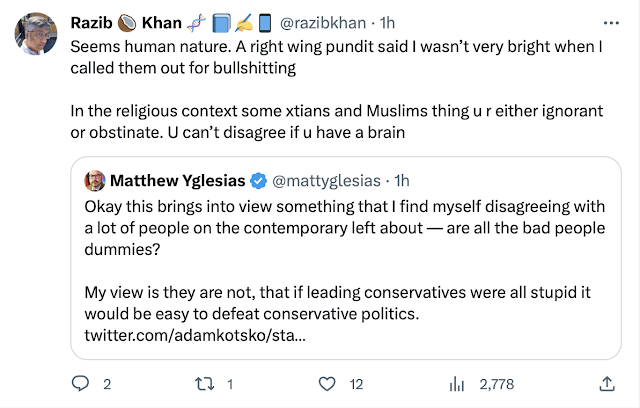Share the tweet using the share icon
This screenshot has width=640, height=408.
(x=606, y=383)
